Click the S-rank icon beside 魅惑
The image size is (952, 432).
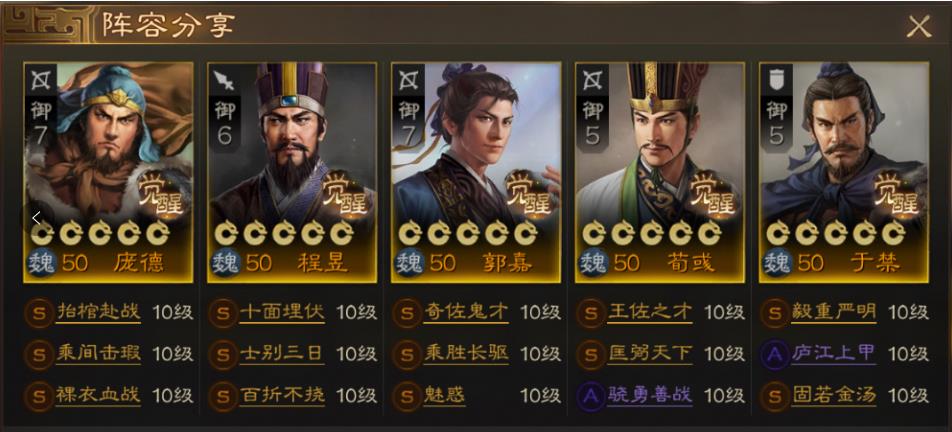[406, 396]
